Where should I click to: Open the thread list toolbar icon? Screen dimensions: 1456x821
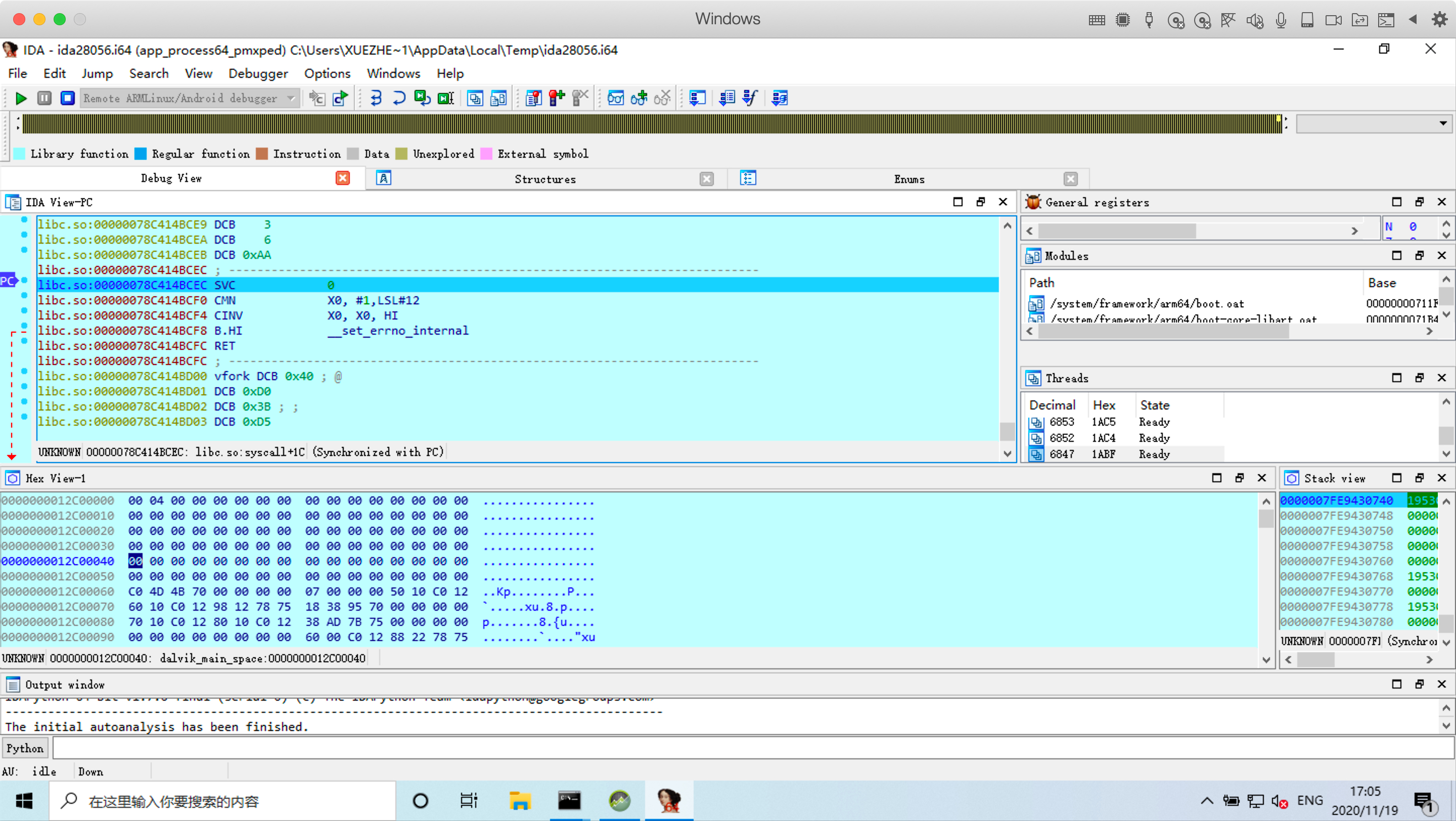coord(475,98)
